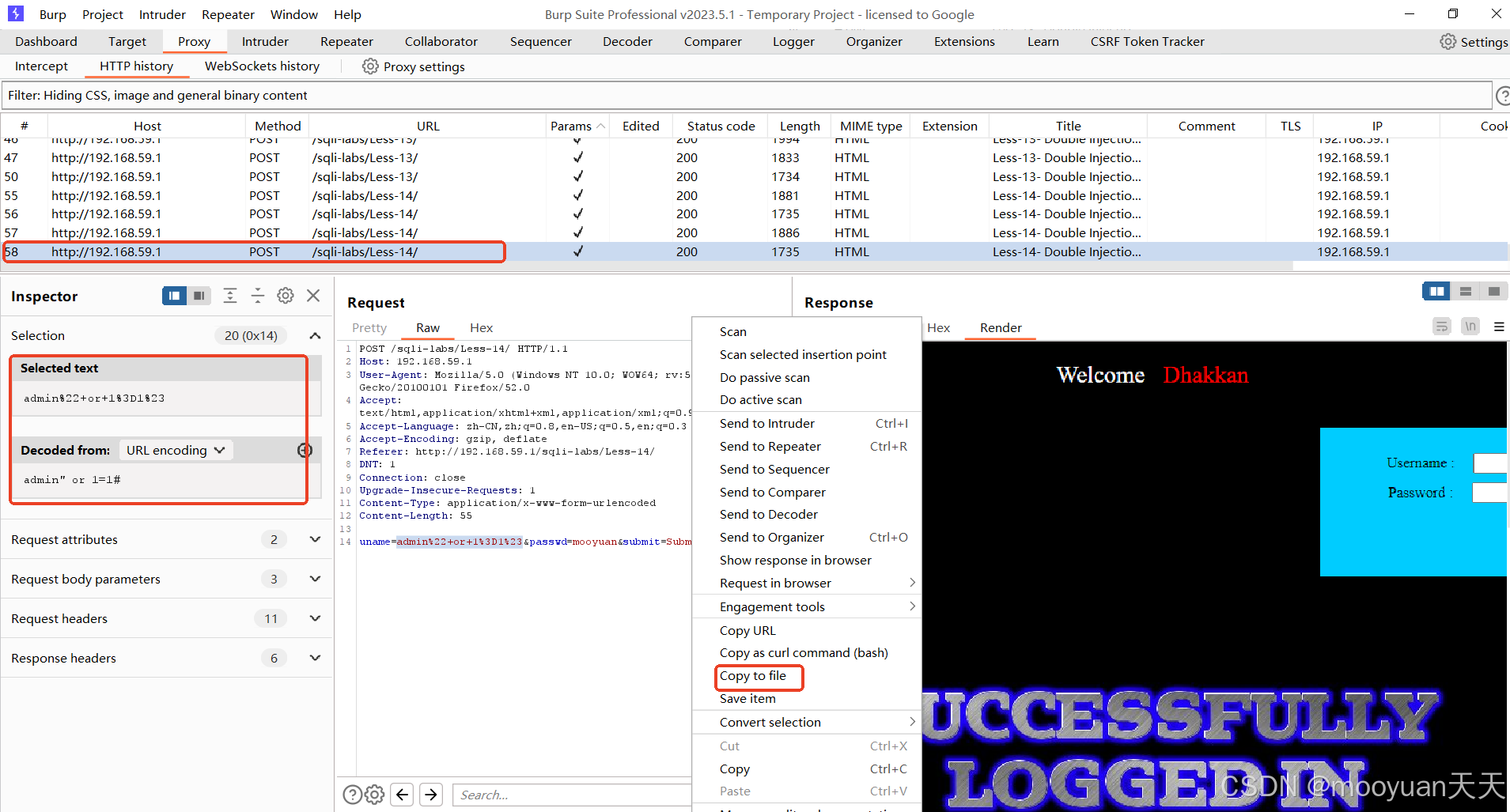
Task: Select side-by-side request/response layout
Action: coord(1436,291)
